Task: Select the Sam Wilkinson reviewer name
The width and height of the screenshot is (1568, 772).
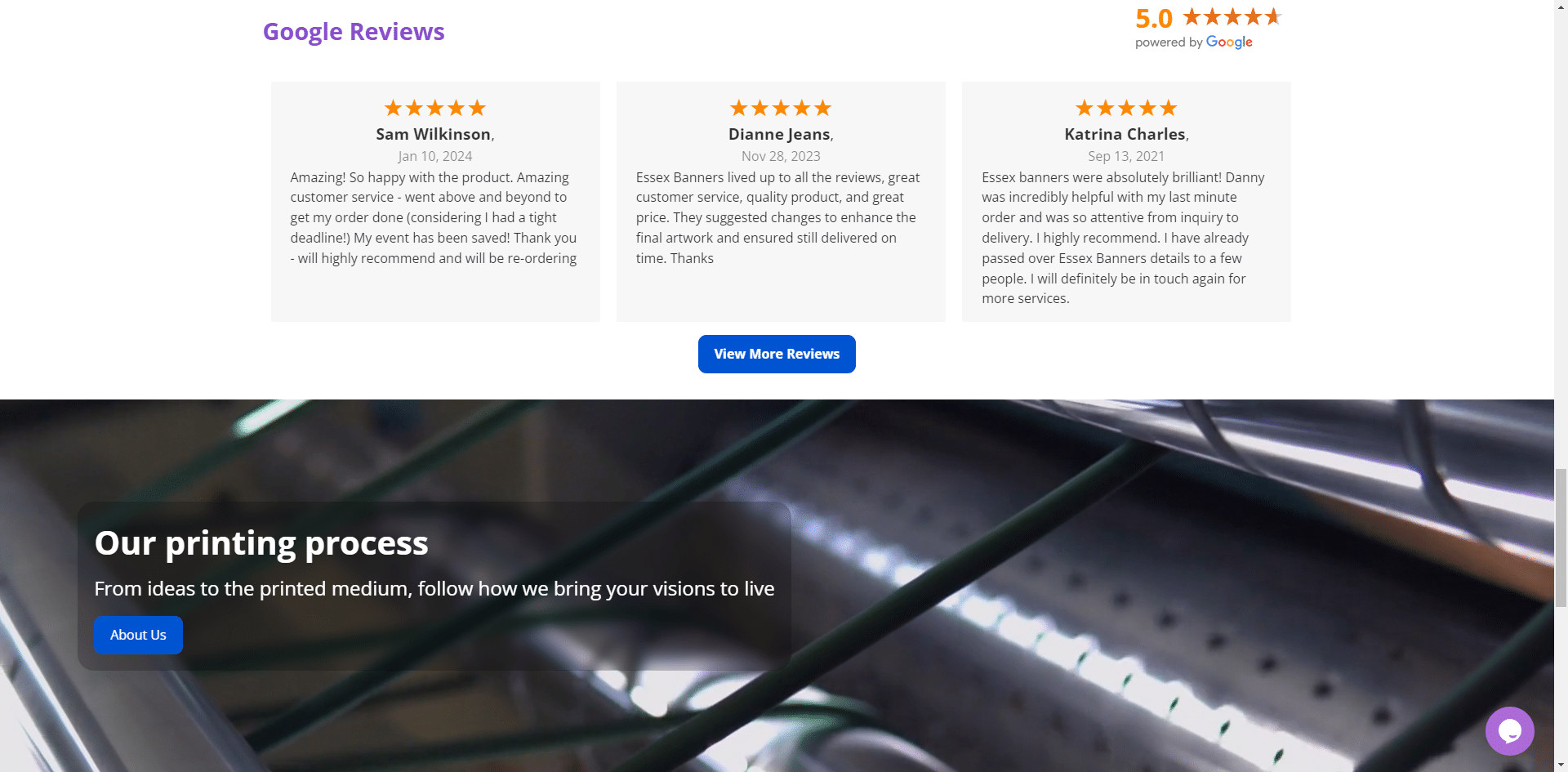Action: [x=434, y=134]
